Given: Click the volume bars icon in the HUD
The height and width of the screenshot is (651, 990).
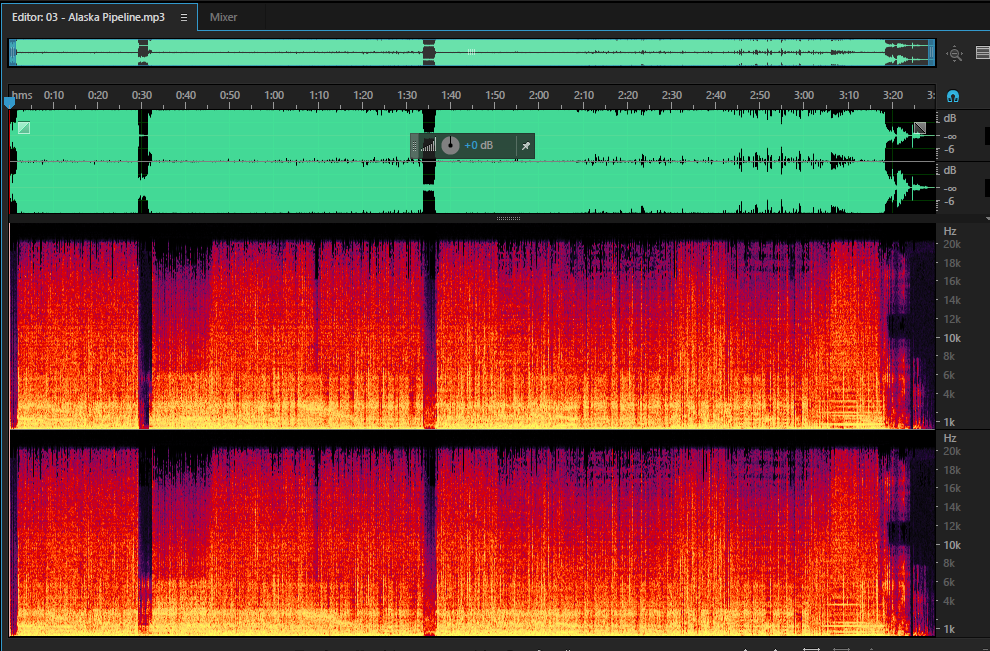Looking at the screenshot, I should pyautogui.click(x=428, y=146).
